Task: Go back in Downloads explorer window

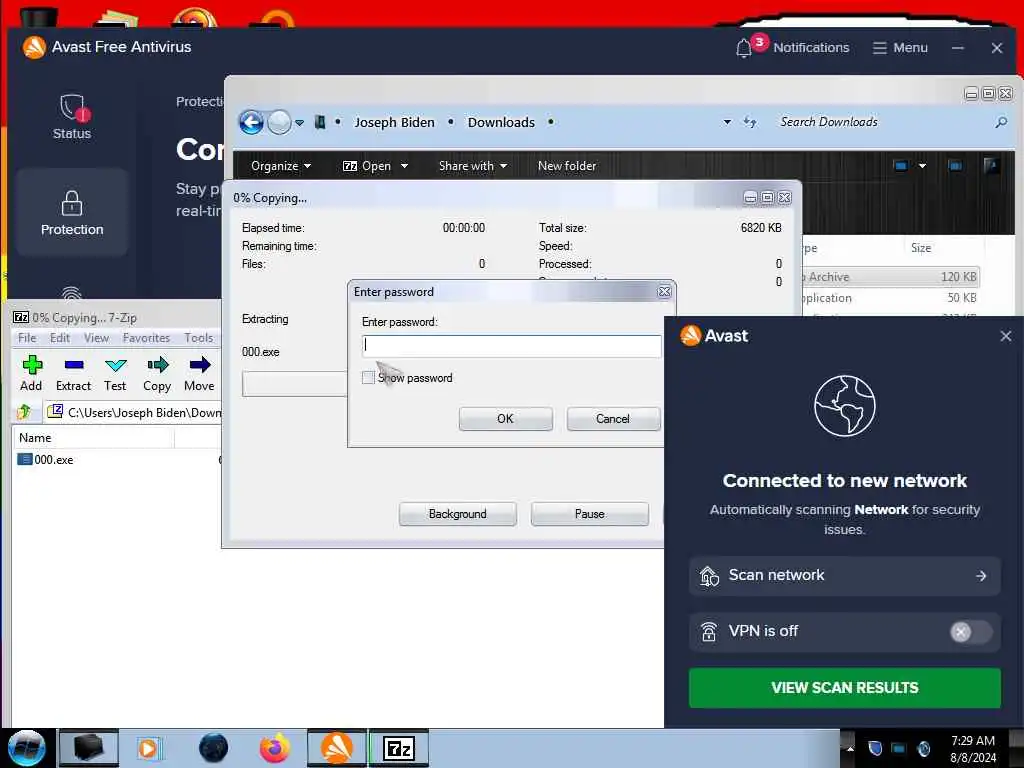Action: [251, 122]
